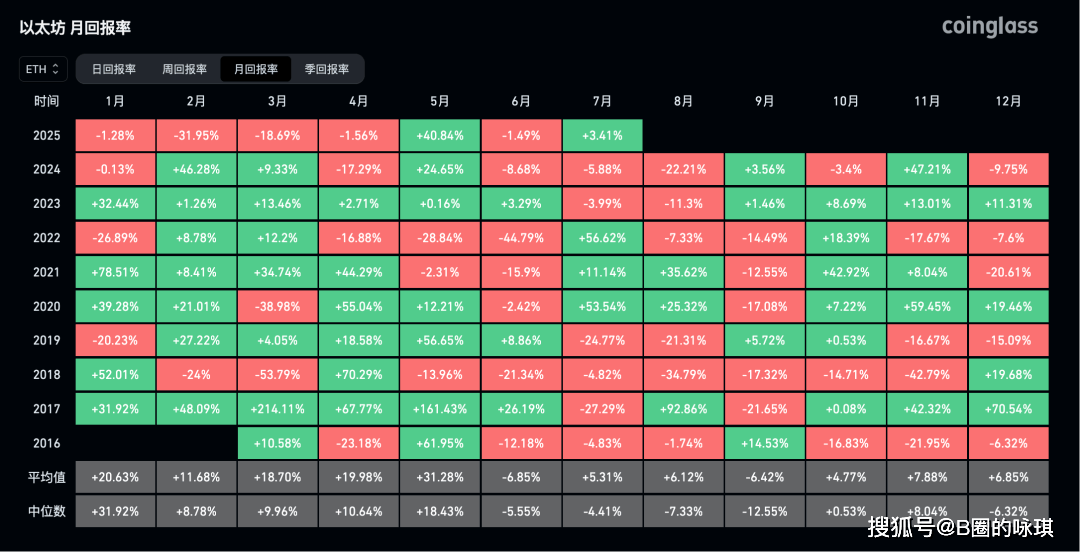Click November 2024 cell +47.21%
This screenshot has width=1080, height=552.
[927, 170]
